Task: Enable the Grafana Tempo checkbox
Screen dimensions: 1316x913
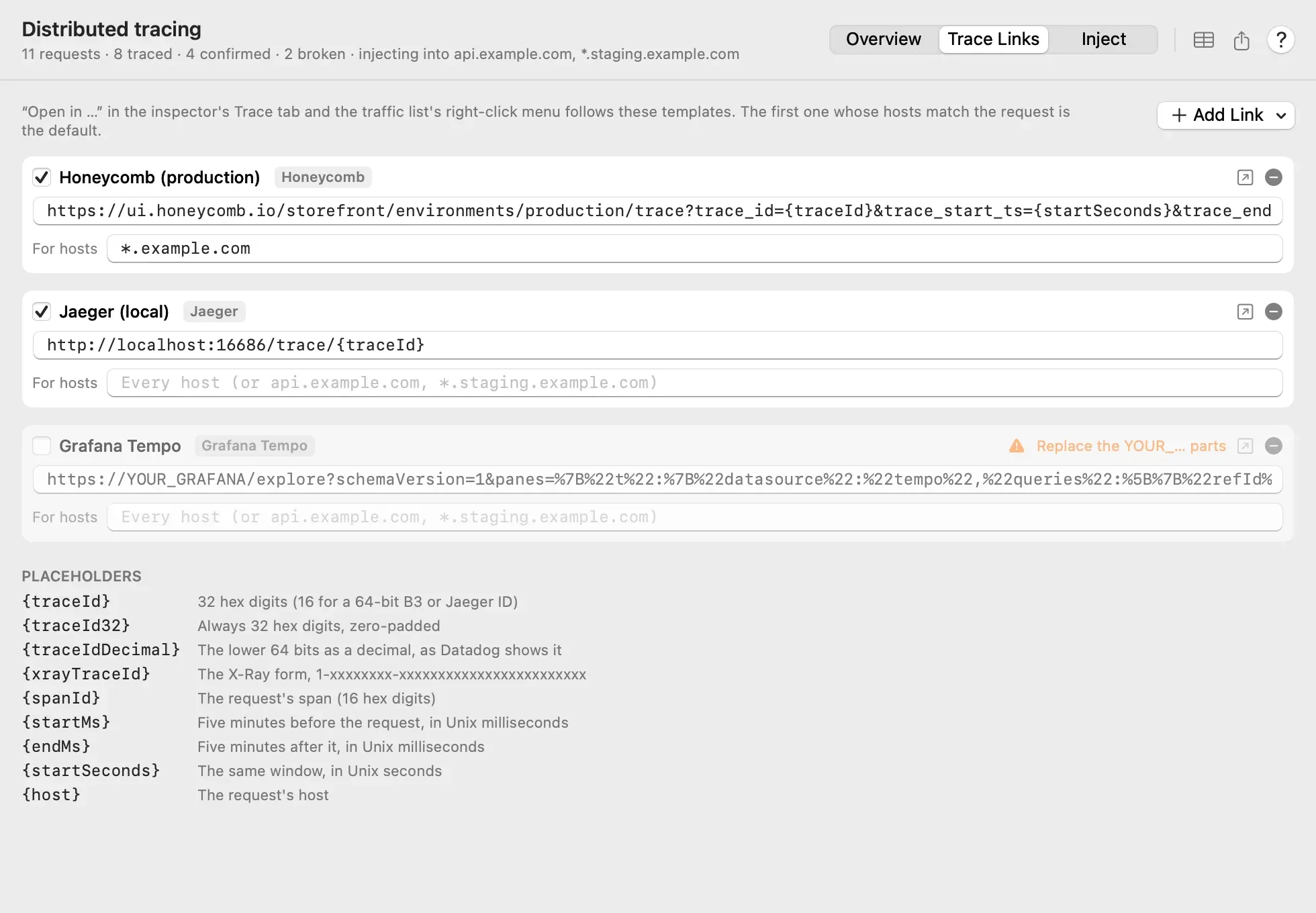Action: click(42, 446)
